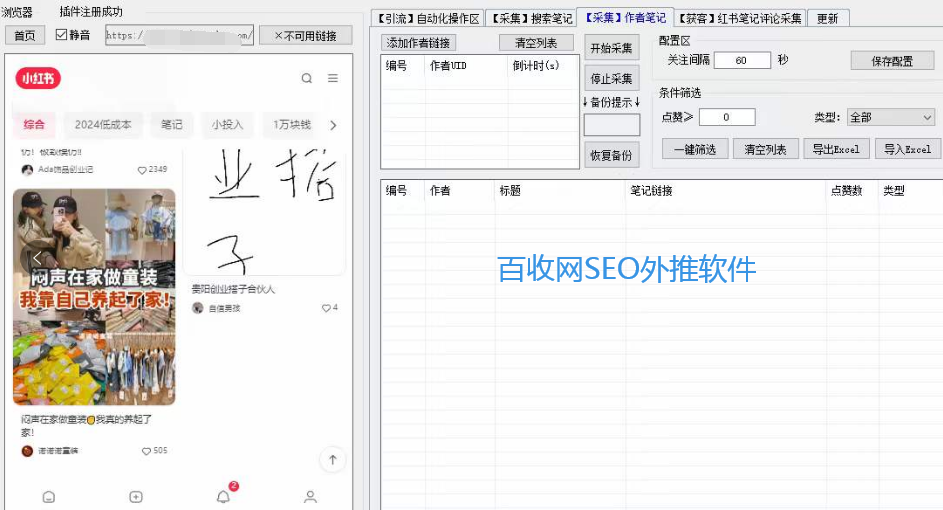
Task: Click the Xiaohongshu search magnifier icon
Action: (307, 78)
